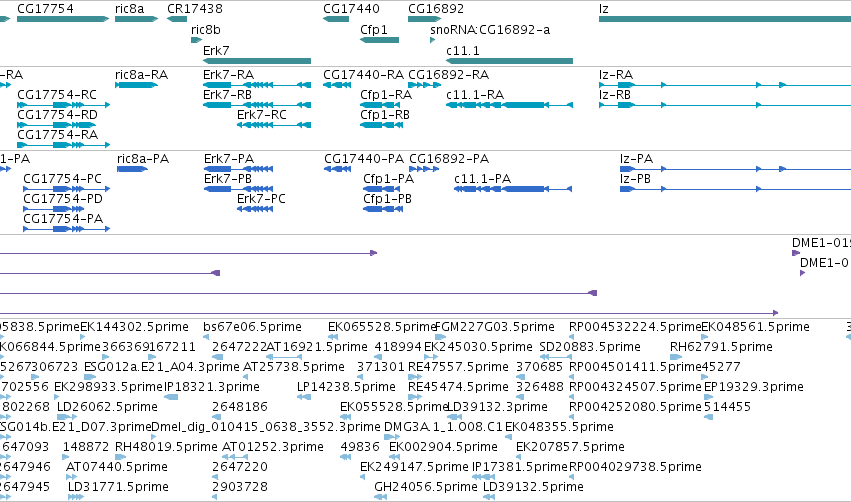Select EST EK207857.5prime
The image size is (851, 502).
[x=570, y=447]
